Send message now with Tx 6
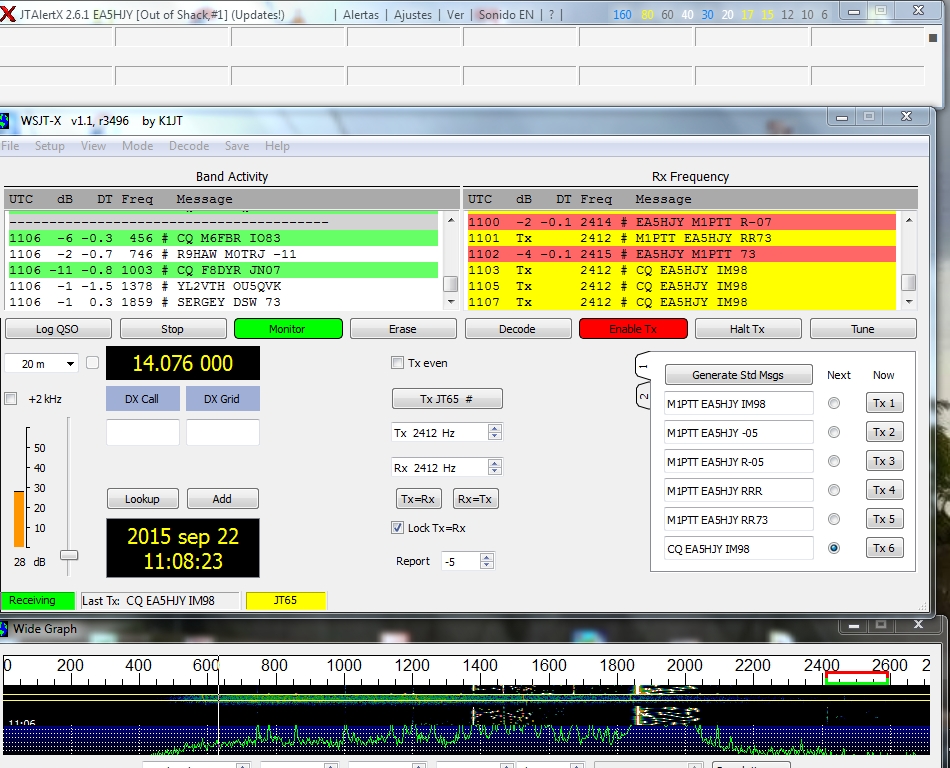 [x=884, y=548]
